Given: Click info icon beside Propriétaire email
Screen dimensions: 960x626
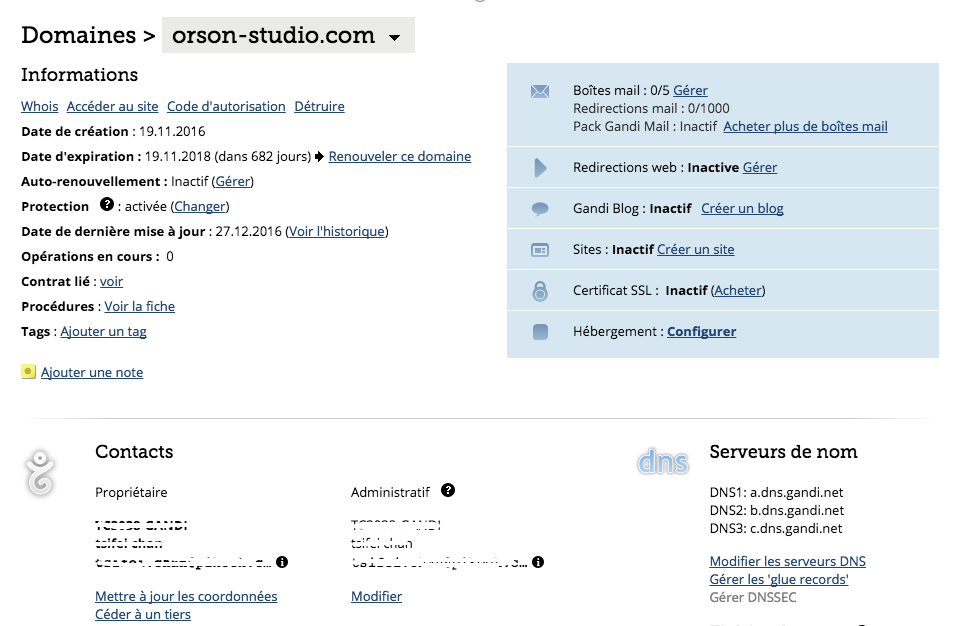Looking at the screenshot, I should pos(282,562).
